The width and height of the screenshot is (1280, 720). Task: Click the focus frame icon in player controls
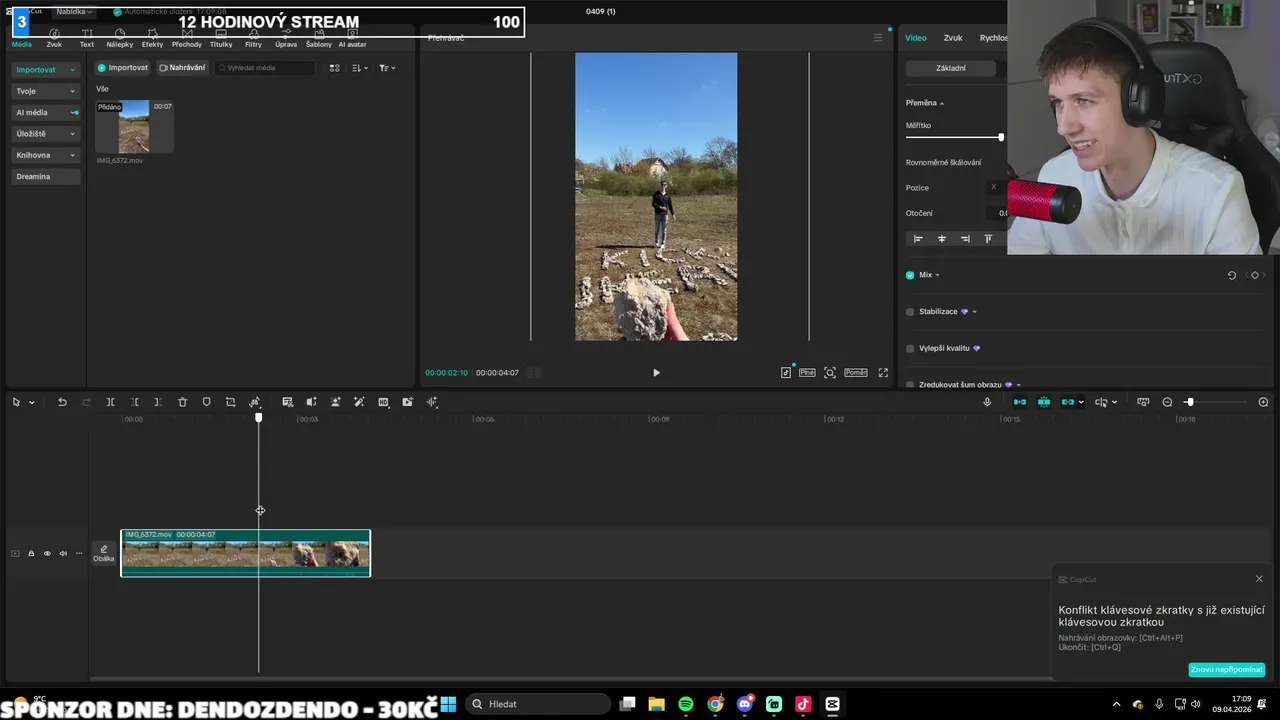(830, 372)
